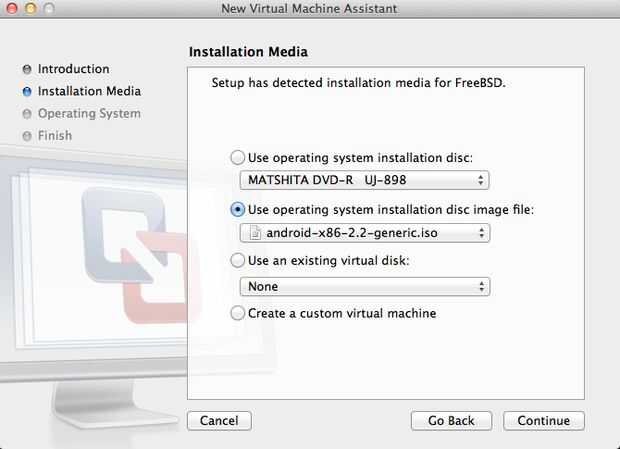Go to the Introduction step in sidebar
Screen dimensions: 620x449
pyautogui.click(x=73, y=70)
